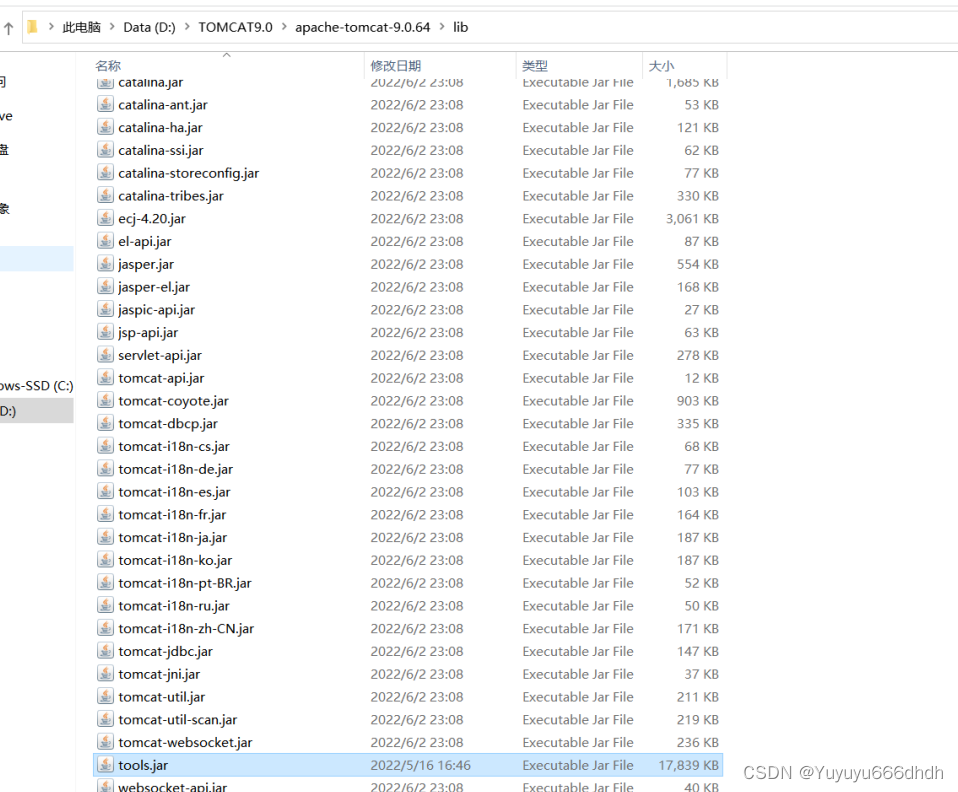Screen dimensions: 958x792
Task: Click the jar icon of tomcat-dbcp.jar
Action: pos(105,423)
